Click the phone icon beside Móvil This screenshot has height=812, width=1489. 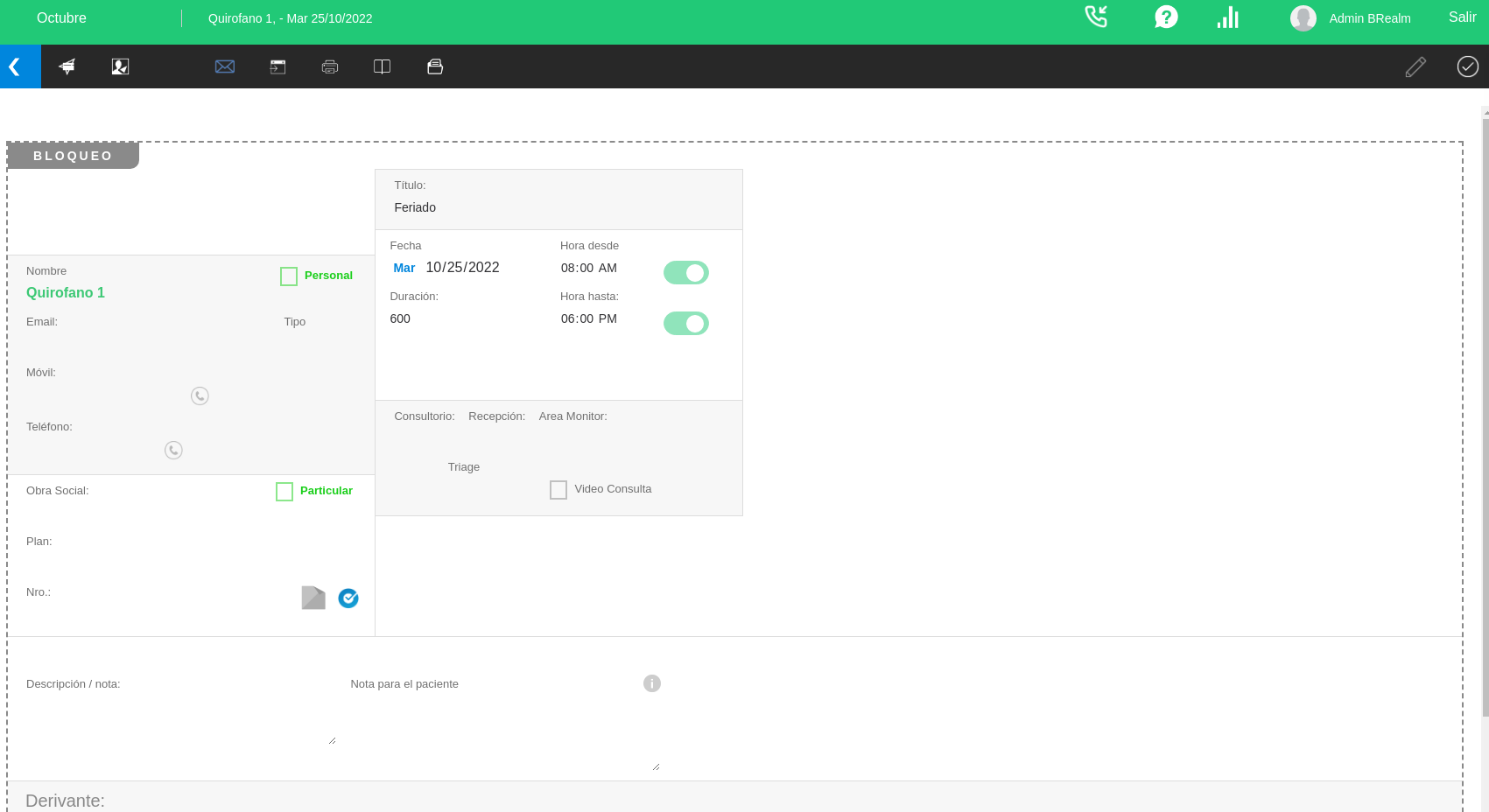coord(200,396)
